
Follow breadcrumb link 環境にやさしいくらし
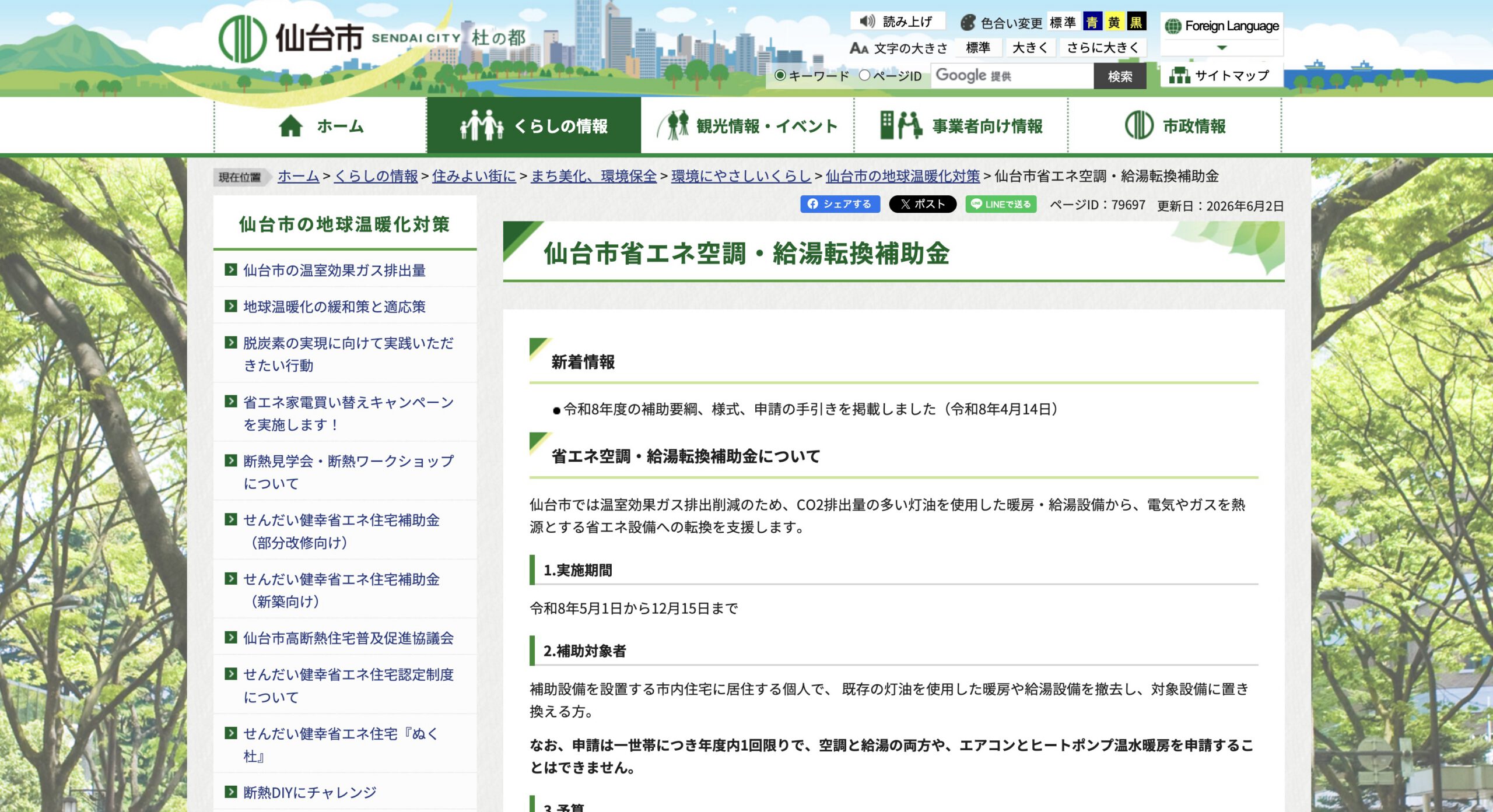coord(741,176)
